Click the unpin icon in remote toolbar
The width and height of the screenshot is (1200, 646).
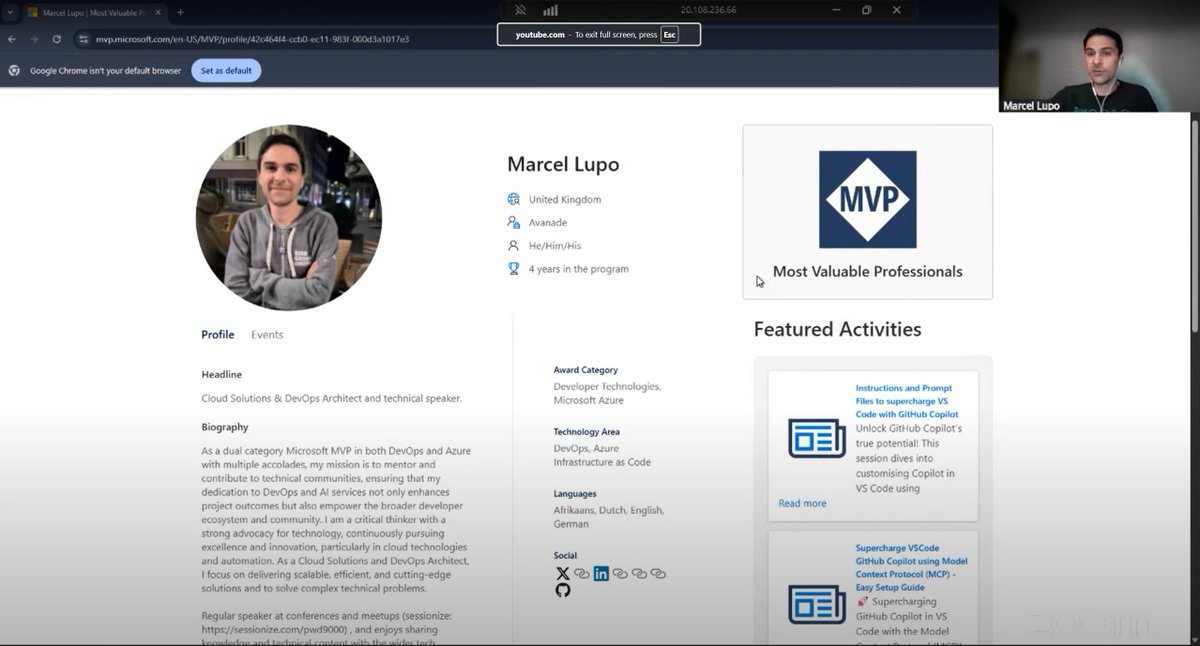520,10
